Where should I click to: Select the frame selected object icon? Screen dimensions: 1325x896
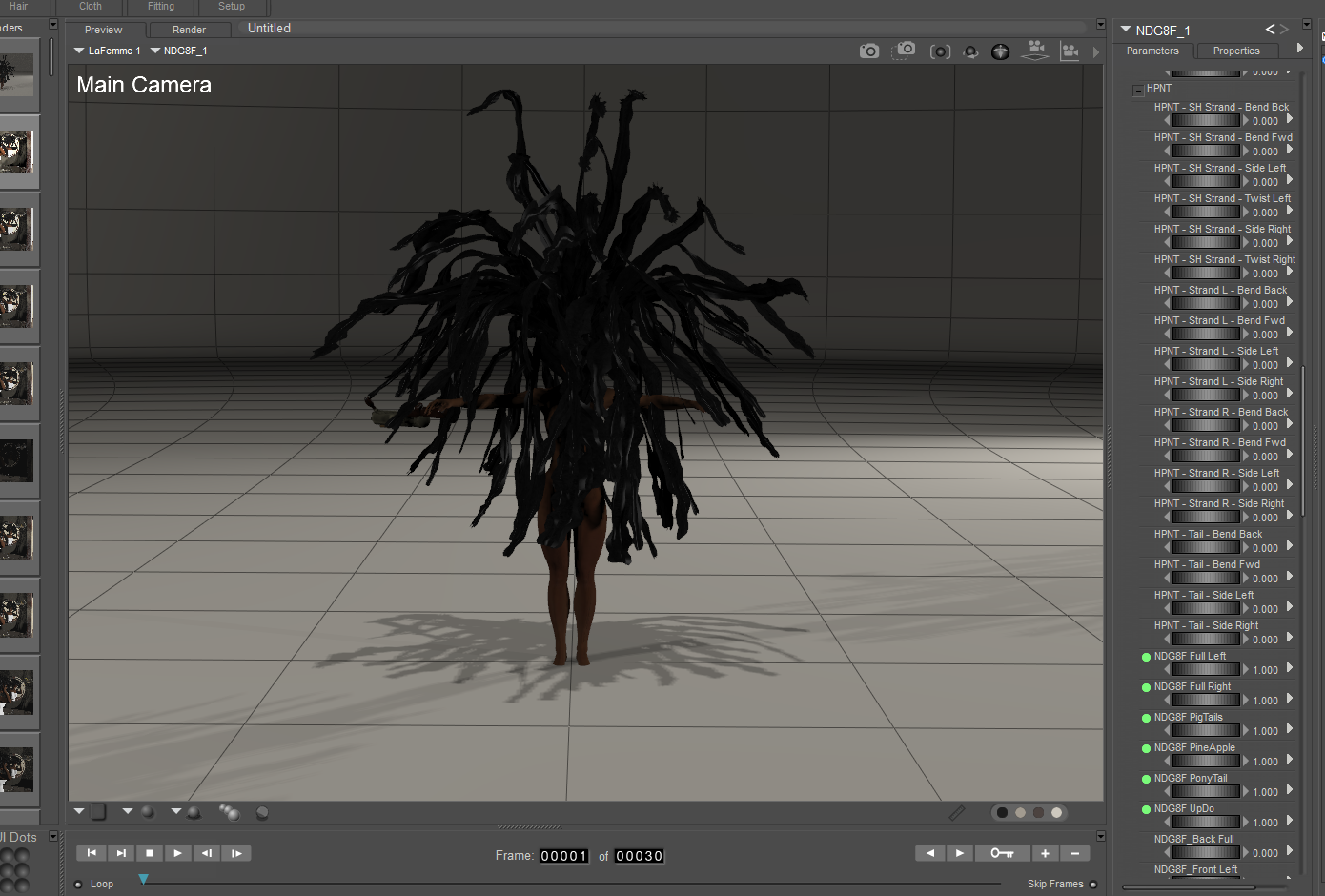tap(940, 51)
